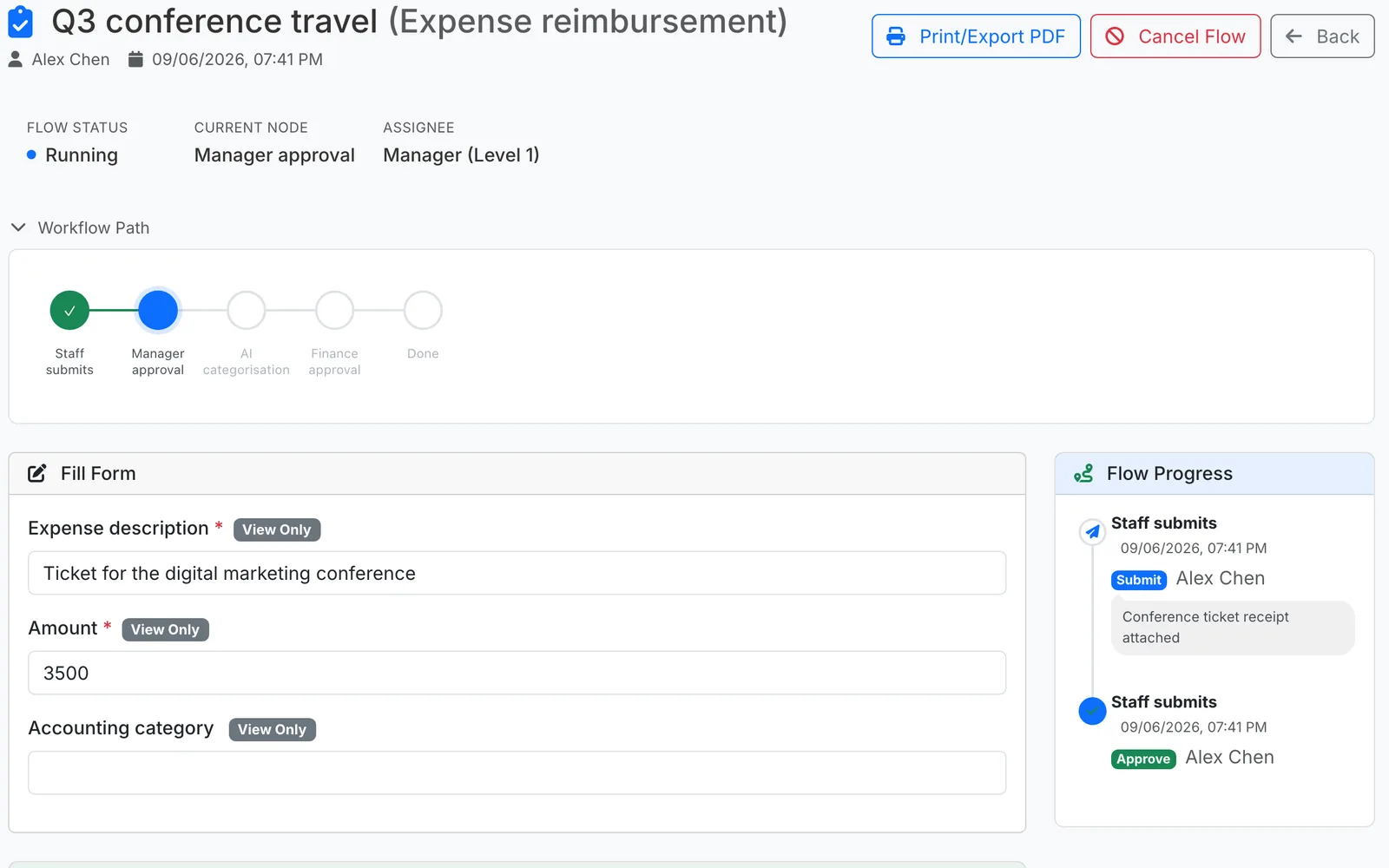Screen dimensions: 1389x868
Task: Click the "Flow Progress" panel heading
Action: (x=1169, y=473)
